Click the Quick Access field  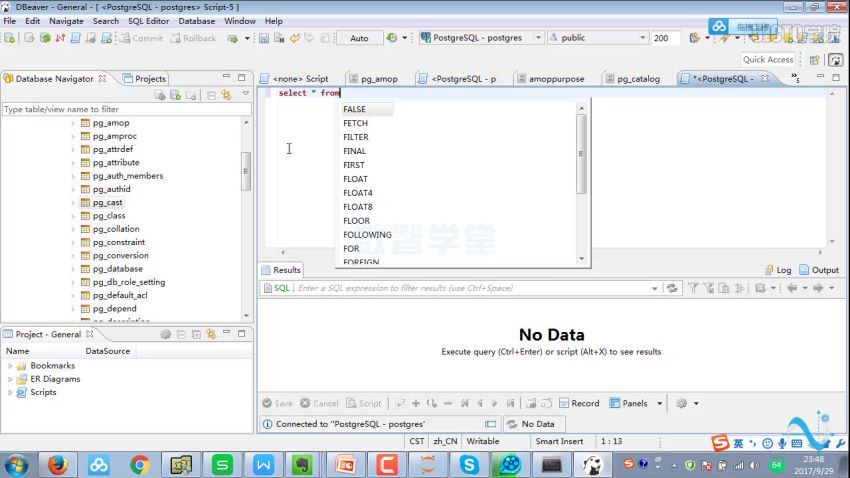tap(768, 60)
